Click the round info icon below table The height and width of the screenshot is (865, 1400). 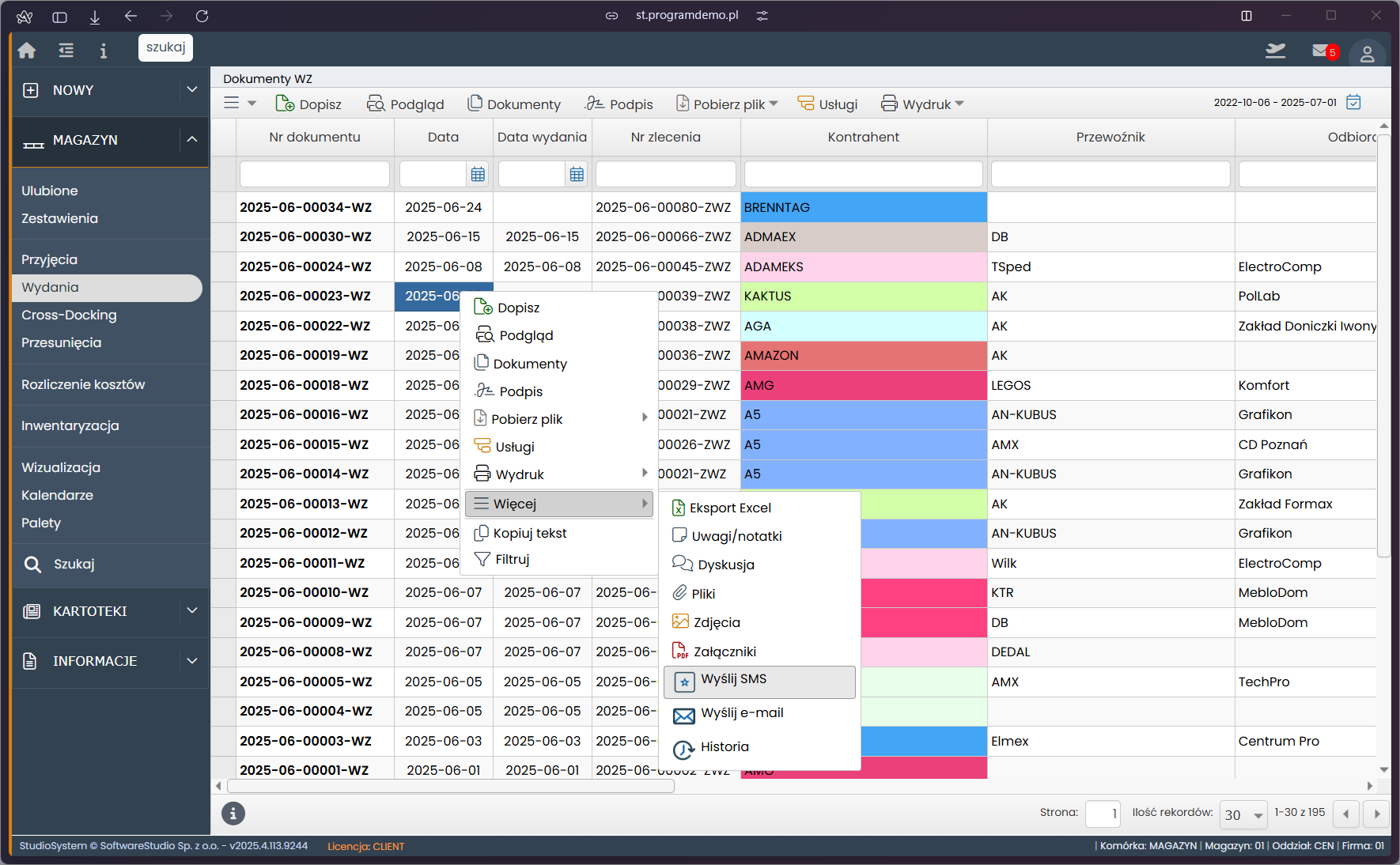tap(233, 813)
